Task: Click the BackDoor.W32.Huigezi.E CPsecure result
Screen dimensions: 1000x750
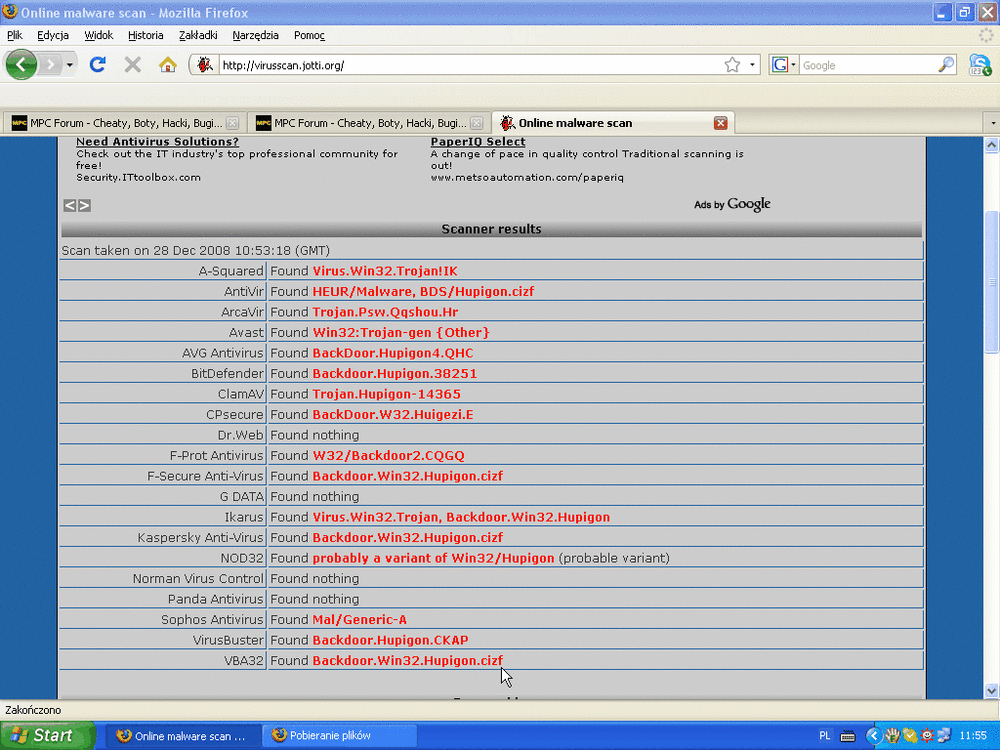Action: 393,415
